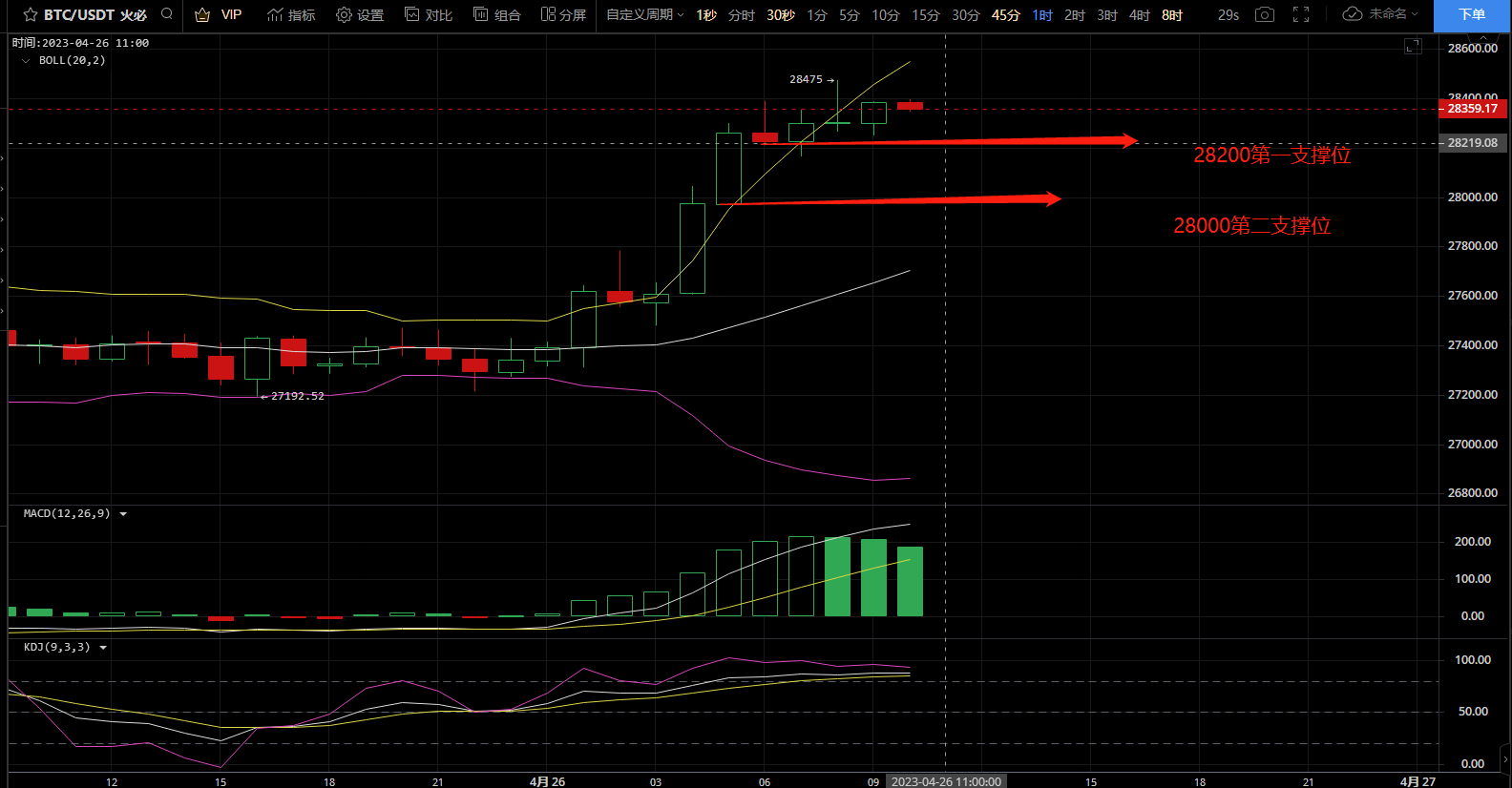Choose the 45分 timeframe

tap(1006, 15)
